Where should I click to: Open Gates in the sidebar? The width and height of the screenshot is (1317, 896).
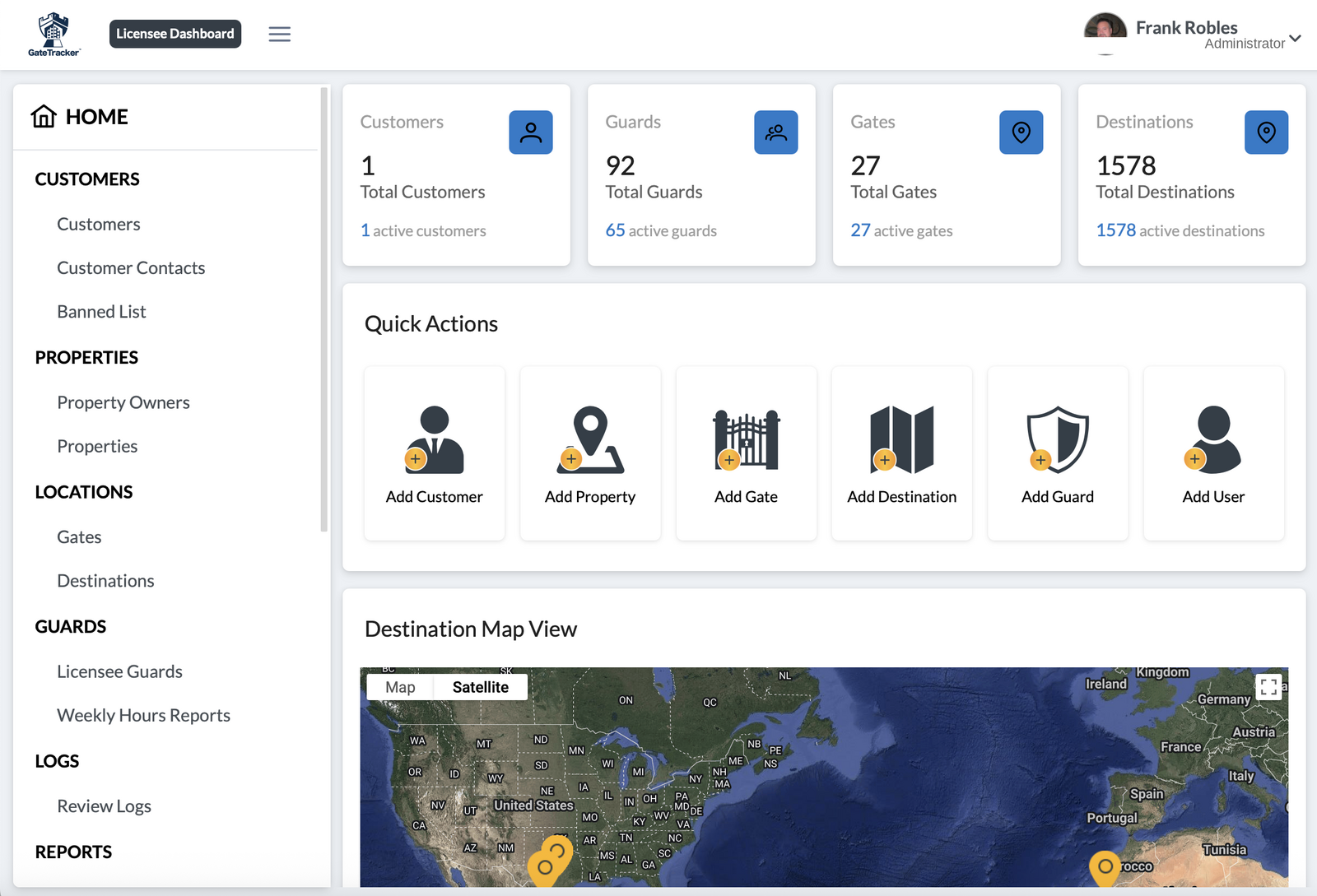tap(79, 536)
